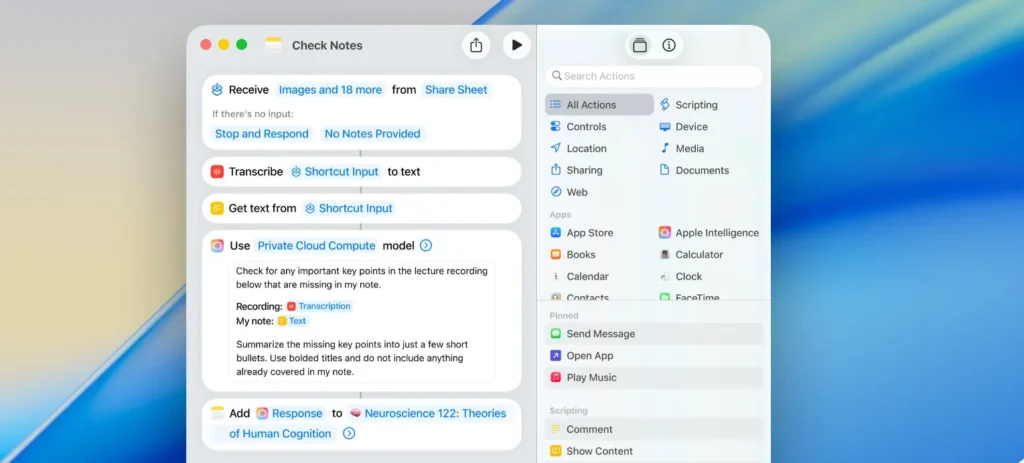Add the pinned Play Music action
The width and height of the screenshot is (1024, 463).
(x=654, y=377)
